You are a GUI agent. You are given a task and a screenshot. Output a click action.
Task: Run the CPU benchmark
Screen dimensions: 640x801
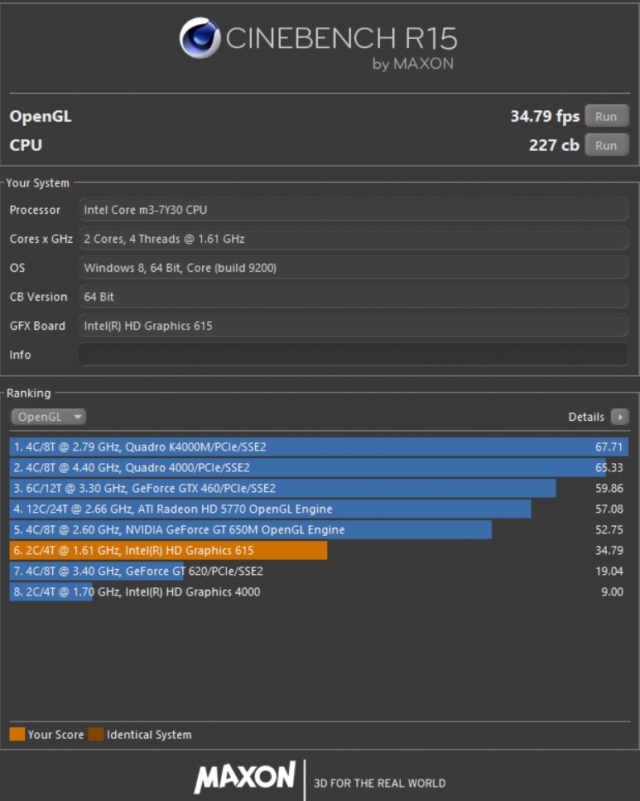[x=606, y=146]
